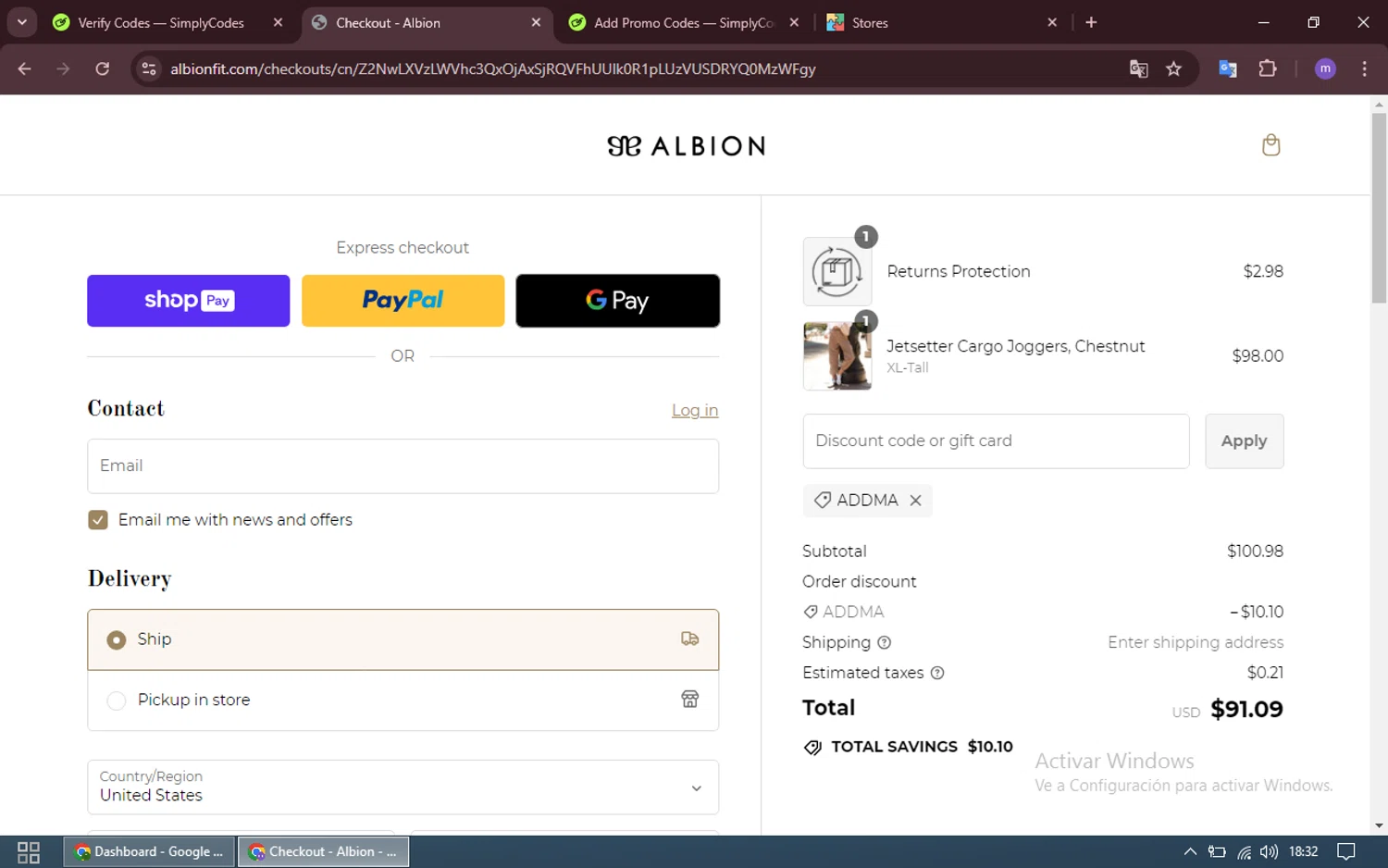1388x868 pixels.
Task: Click the total amount $91.09
Action: tap(1246, 710)
